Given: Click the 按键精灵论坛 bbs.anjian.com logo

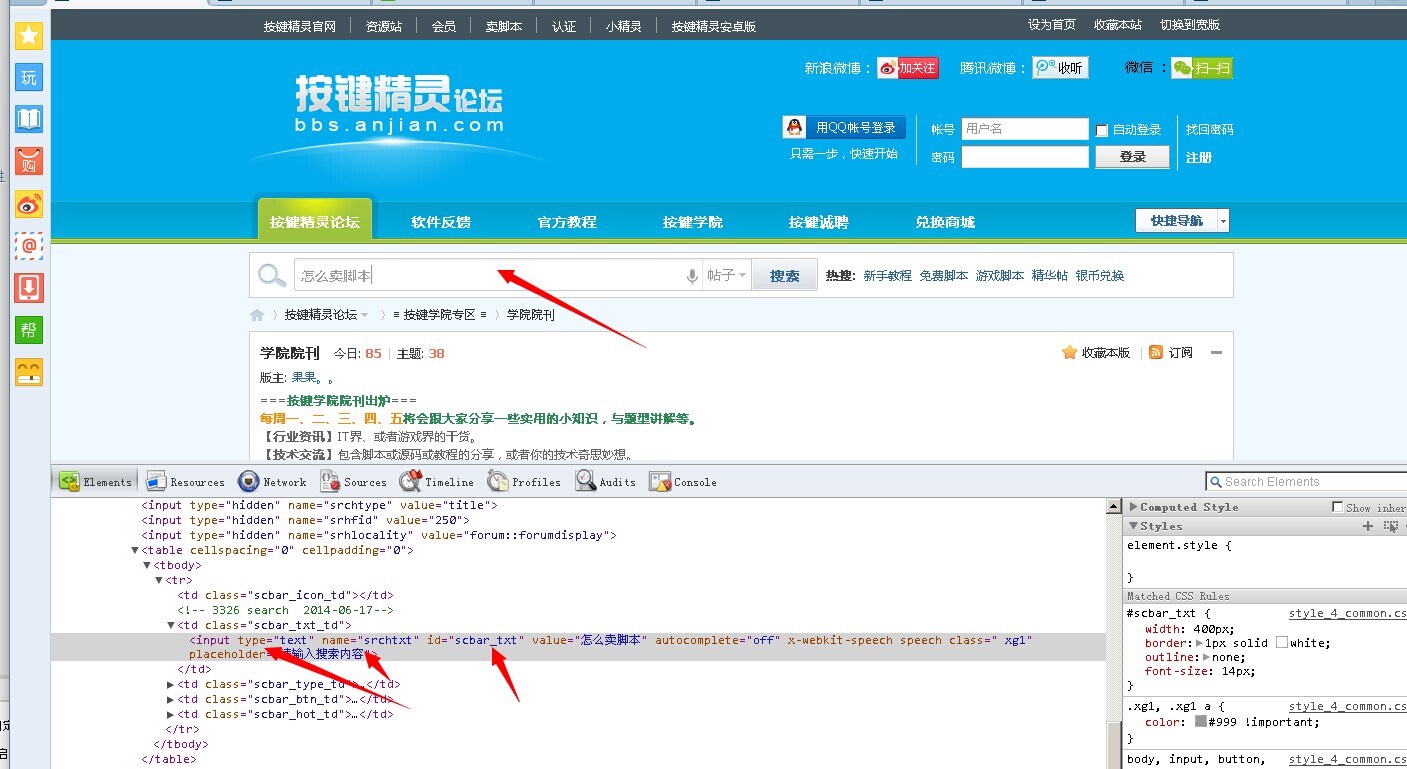Looking at the screenshot, I should 400,104.
